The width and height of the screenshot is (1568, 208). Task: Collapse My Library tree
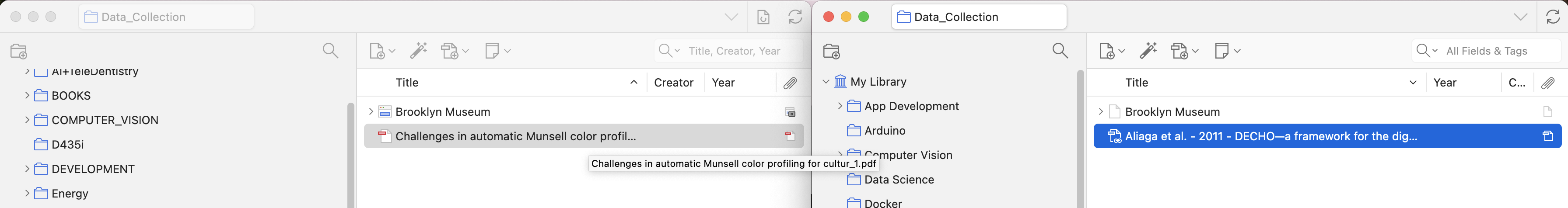(826, 82)
